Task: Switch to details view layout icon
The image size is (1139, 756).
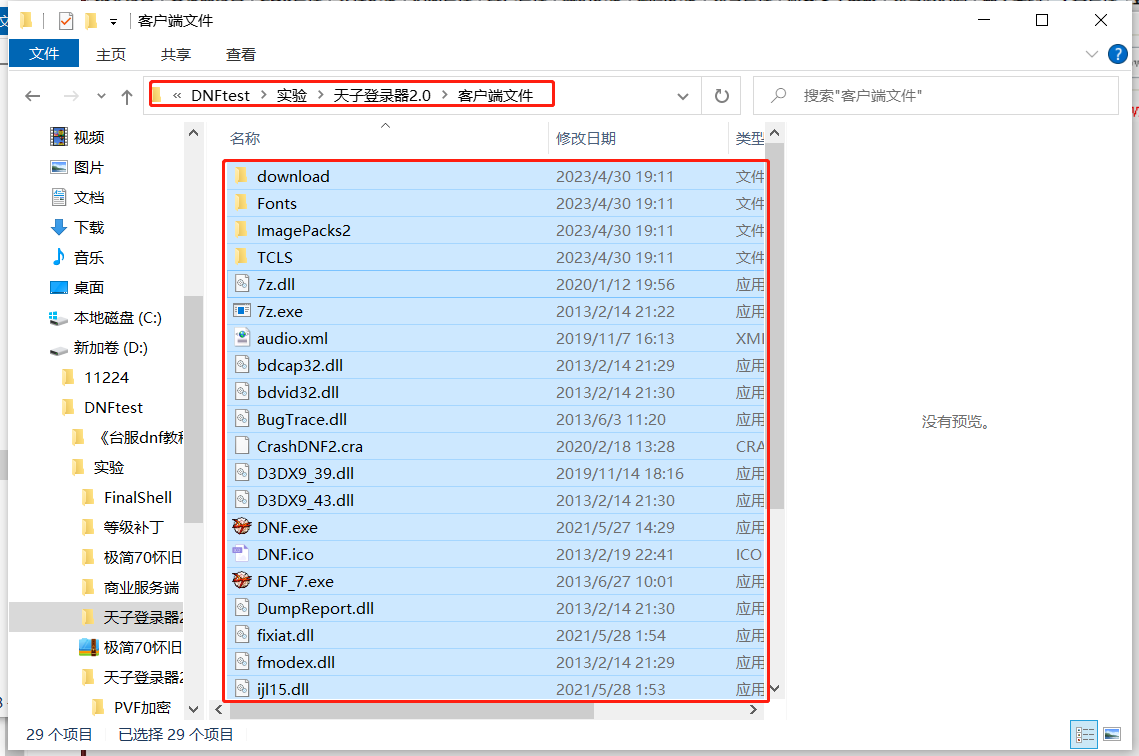Action: pyautogui.click(x=1085, y=735)
